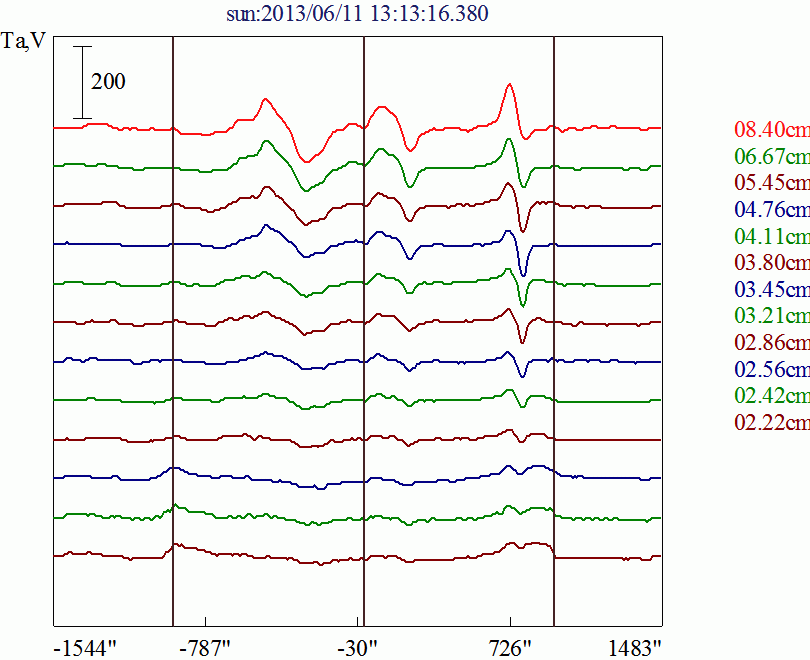Click the -1544" x-axis label
810x660 pixels.
click(85, 648)
